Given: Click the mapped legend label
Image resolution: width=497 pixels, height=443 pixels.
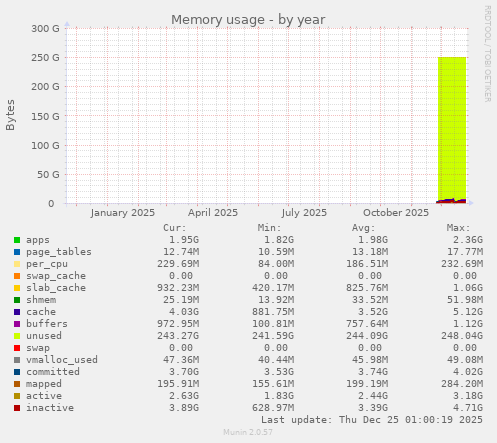Looking at the screenshot, I should 44,384.
